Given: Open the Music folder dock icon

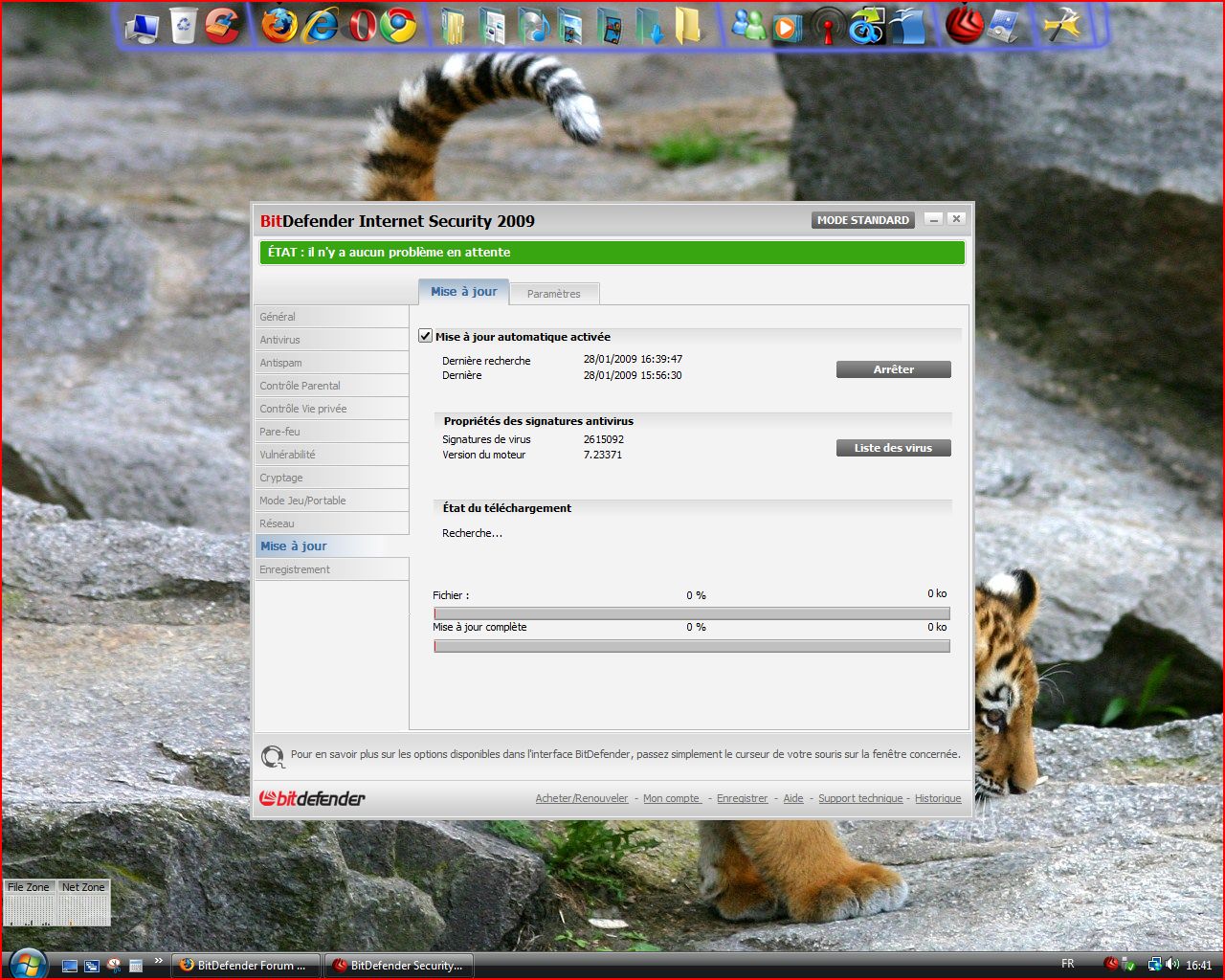Looking at the screenshot, I should click(532, 26).
